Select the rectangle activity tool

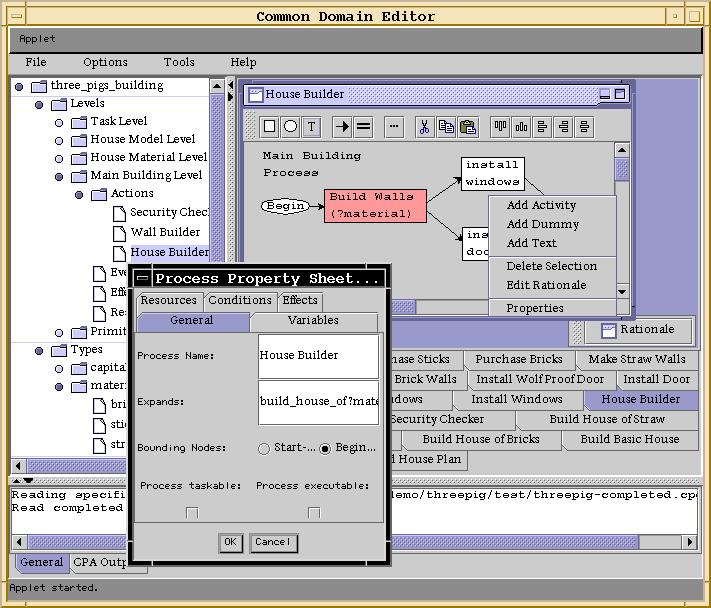270,127
